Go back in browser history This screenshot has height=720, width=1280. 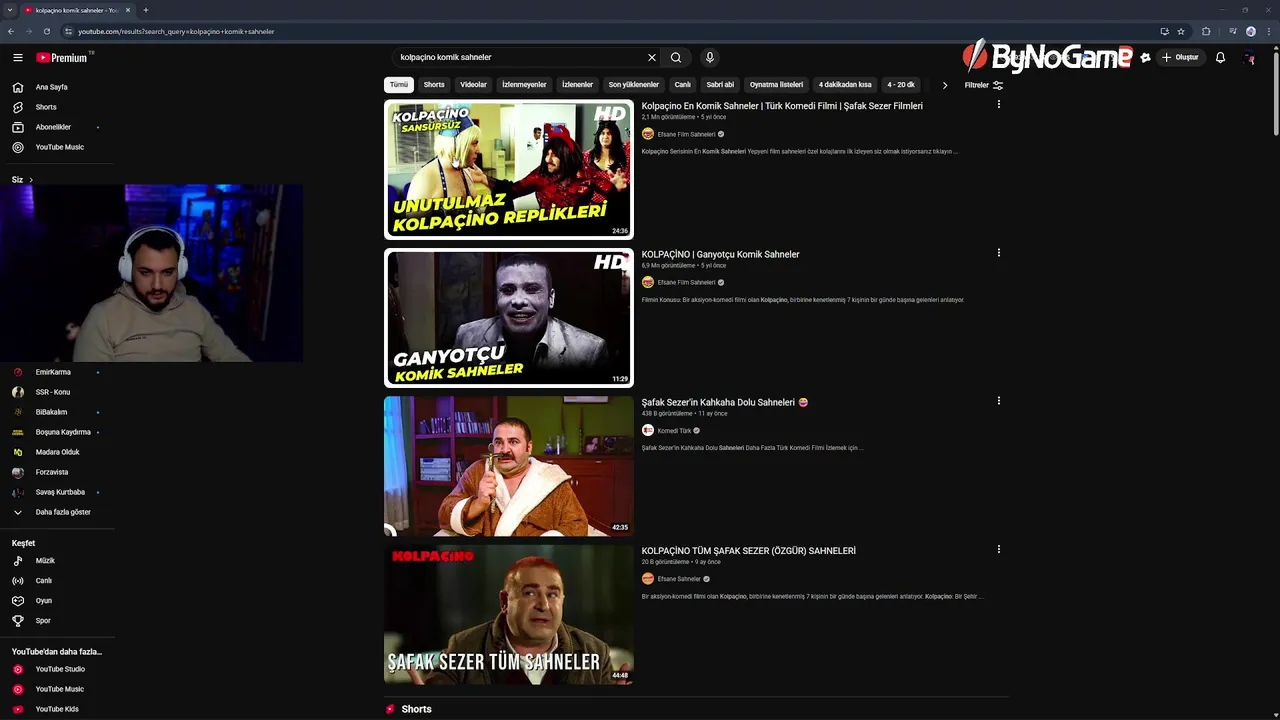11,31
